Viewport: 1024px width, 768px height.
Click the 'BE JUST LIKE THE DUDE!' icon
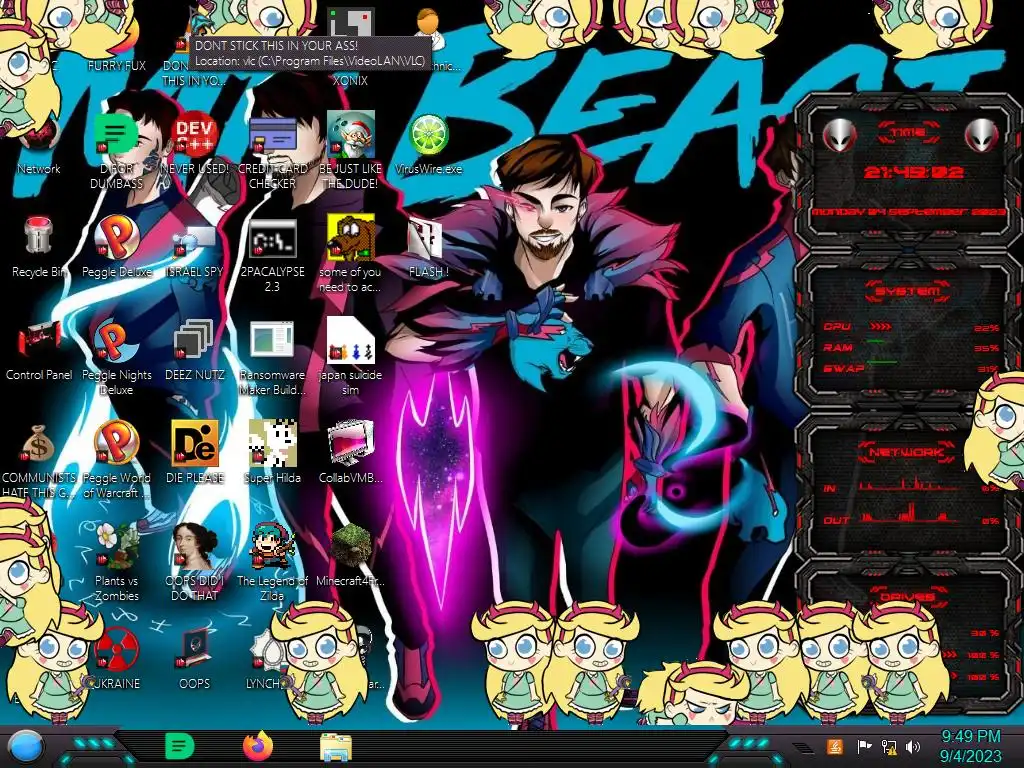tap(350, 152)
